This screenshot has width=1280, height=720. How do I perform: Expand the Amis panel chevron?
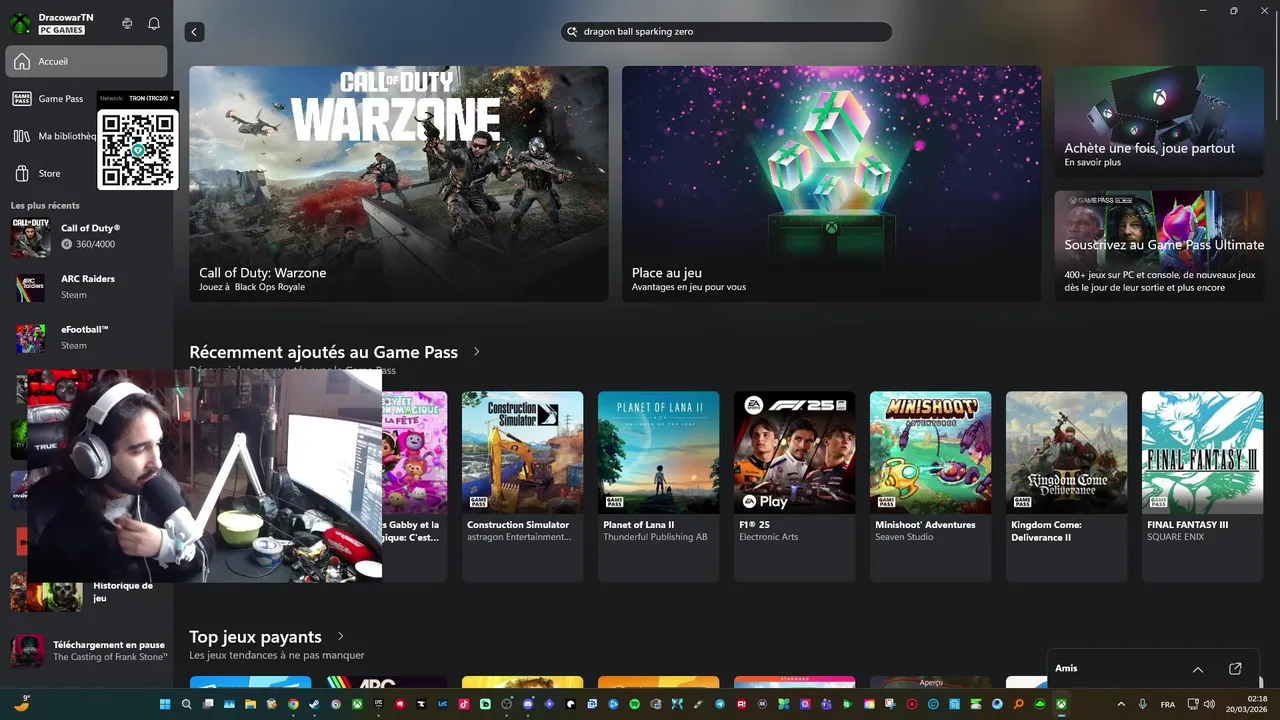coord(1198,669)
